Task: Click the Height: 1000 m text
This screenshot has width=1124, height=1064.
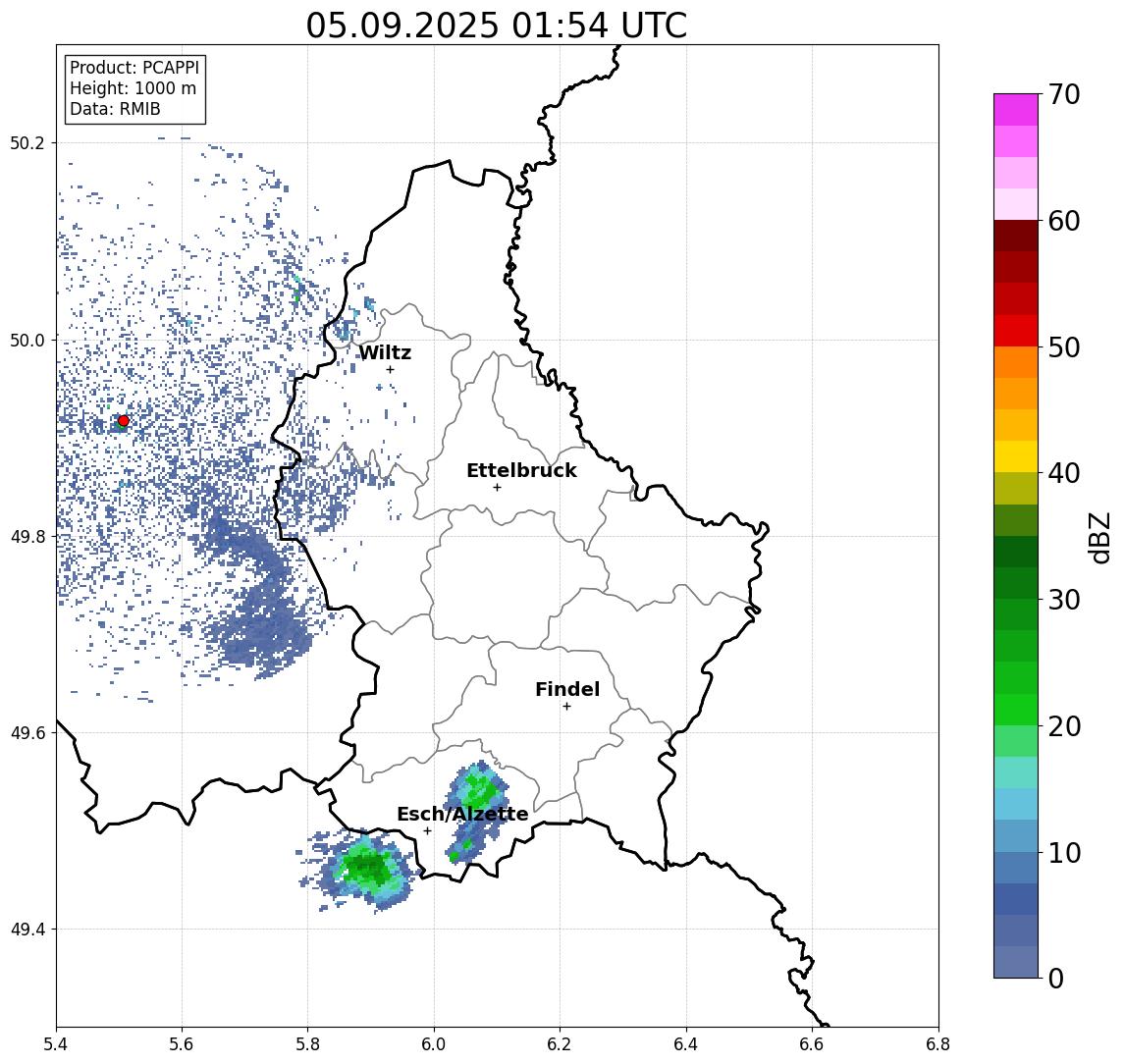Action: 133,88
